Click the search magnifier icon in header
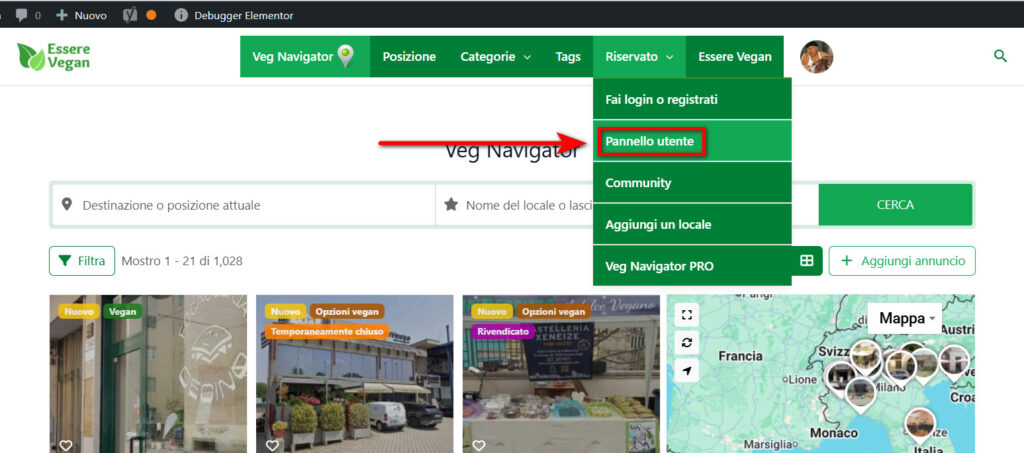The image size is (1024, 453). pyautogui.click(x=999, y=56)
